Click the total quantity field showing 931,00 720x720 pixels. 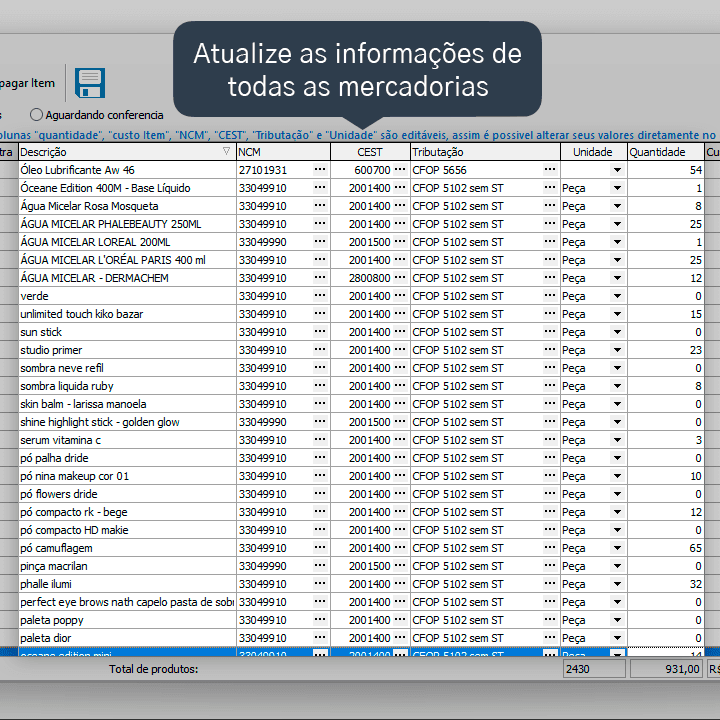click(x=666, y=669)
